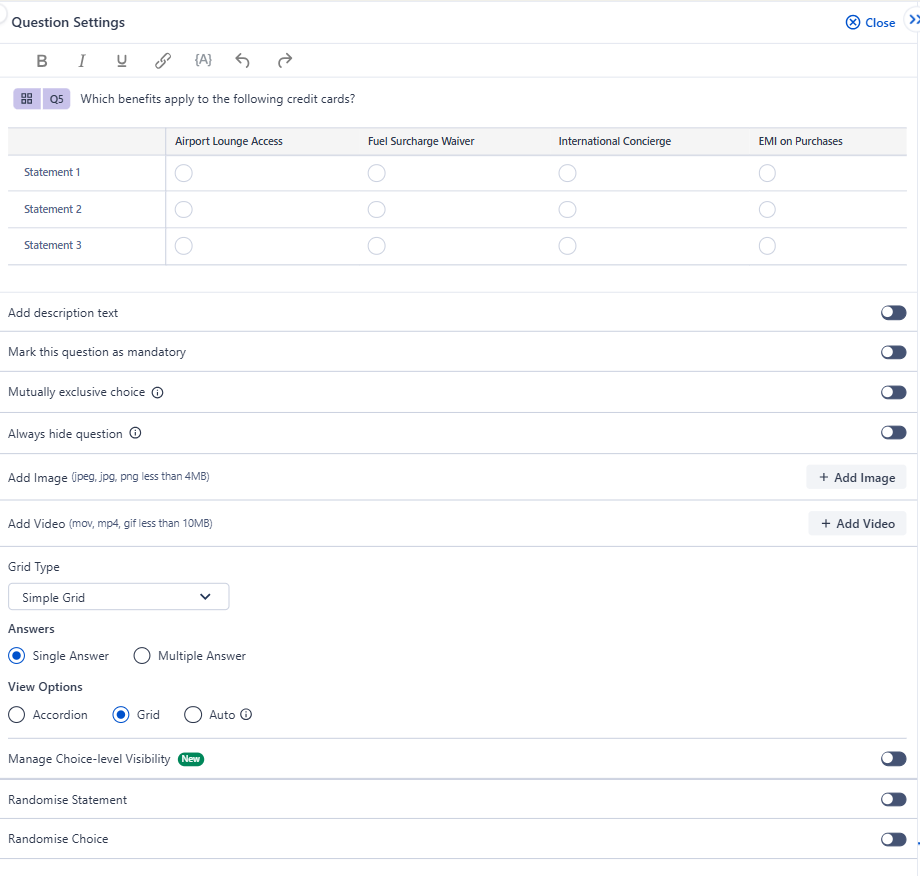
Task: Select the Multiple Answer radio option
Action: (x=142, y=656)
